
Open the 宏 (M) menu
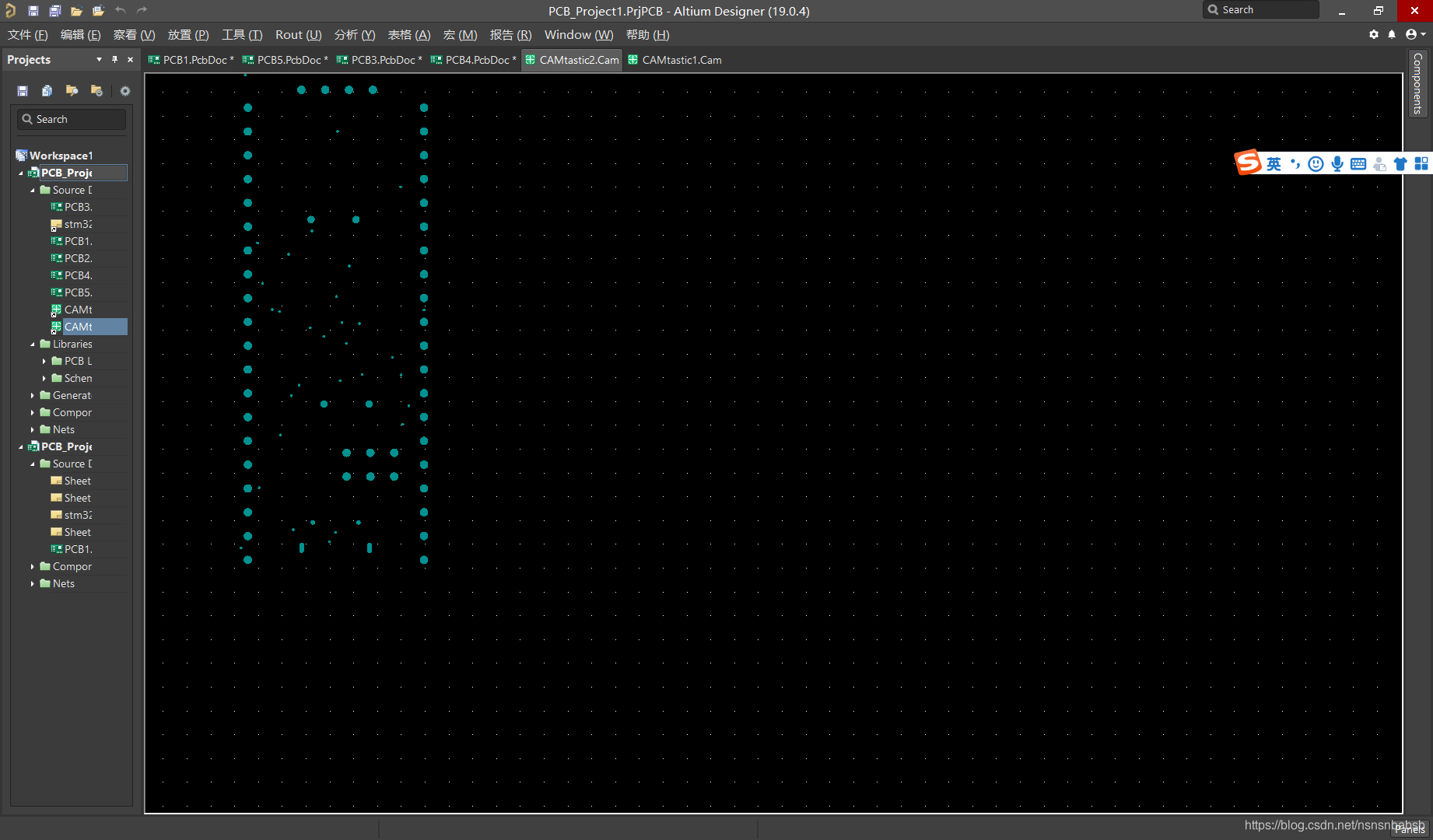(x=461, y=35)
